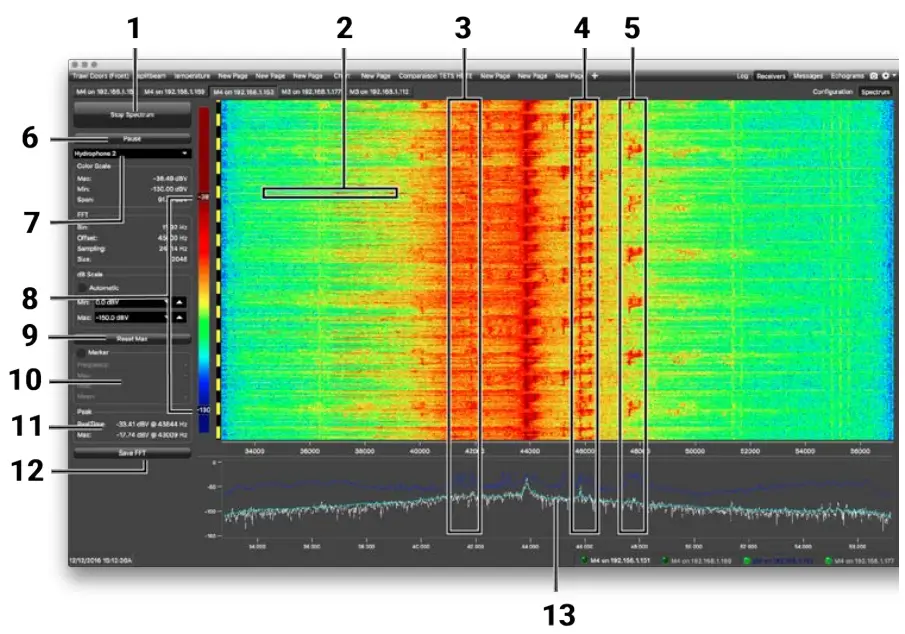
Task: Select the M4 on 192.168.1.153 receiver tab
Action: (243, 92)
